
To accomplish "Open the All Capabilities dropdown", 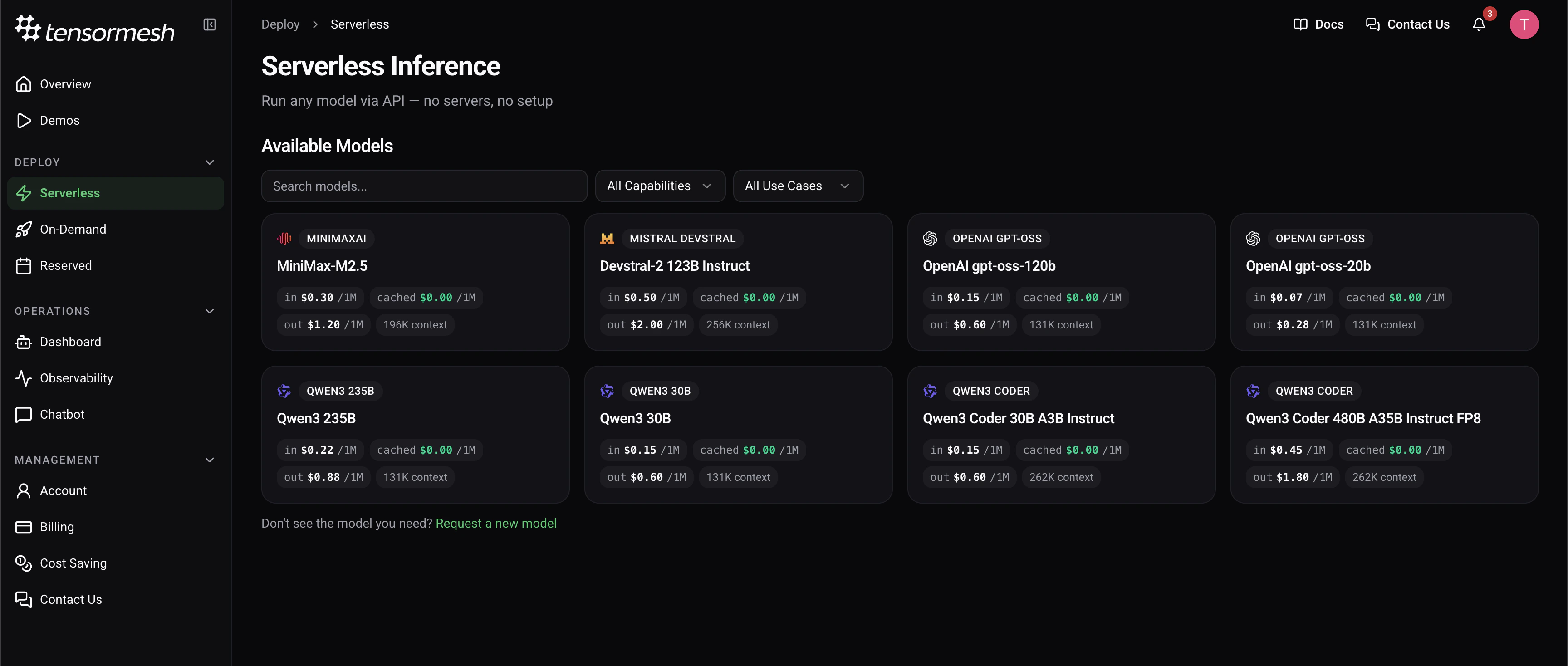I will (x=660, y=186).
